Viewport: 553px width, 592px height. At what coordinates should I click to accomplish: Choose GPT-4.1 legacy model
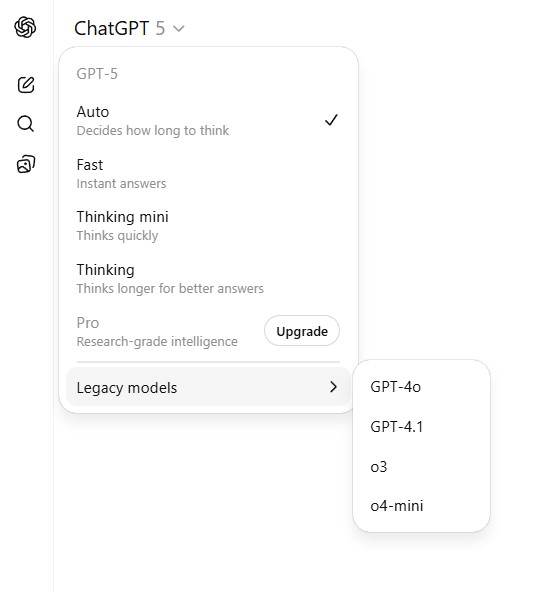coord(421,427)
